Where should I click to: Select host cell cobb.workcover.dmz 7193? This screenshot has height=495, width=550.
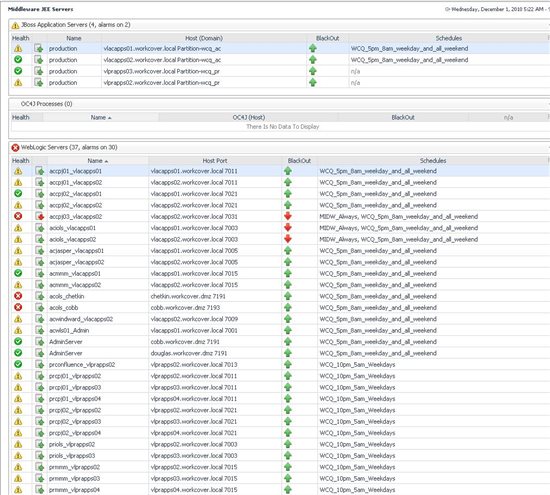pyautogui.click(x=185, y=308)
